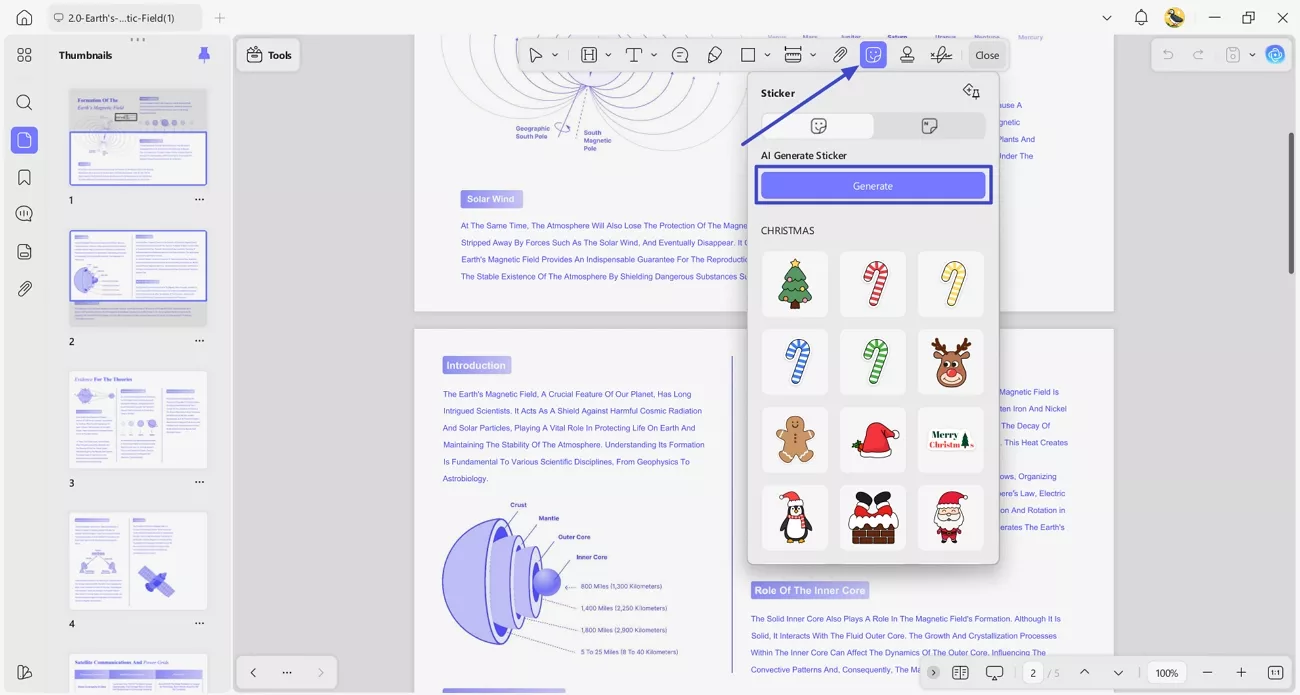1300x695 pixels.
Task: Go to previous page with up arrow
Action: click(1084, 673)
